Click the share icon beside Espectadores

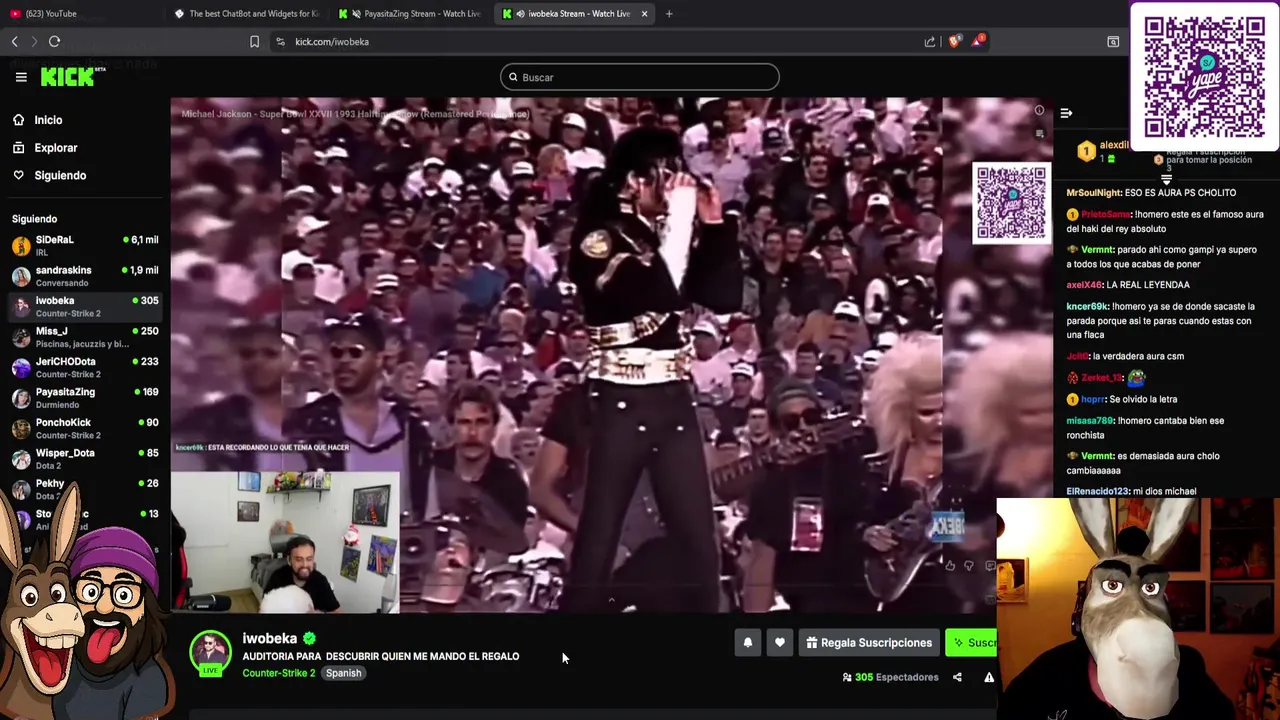(x=957, y=677)
